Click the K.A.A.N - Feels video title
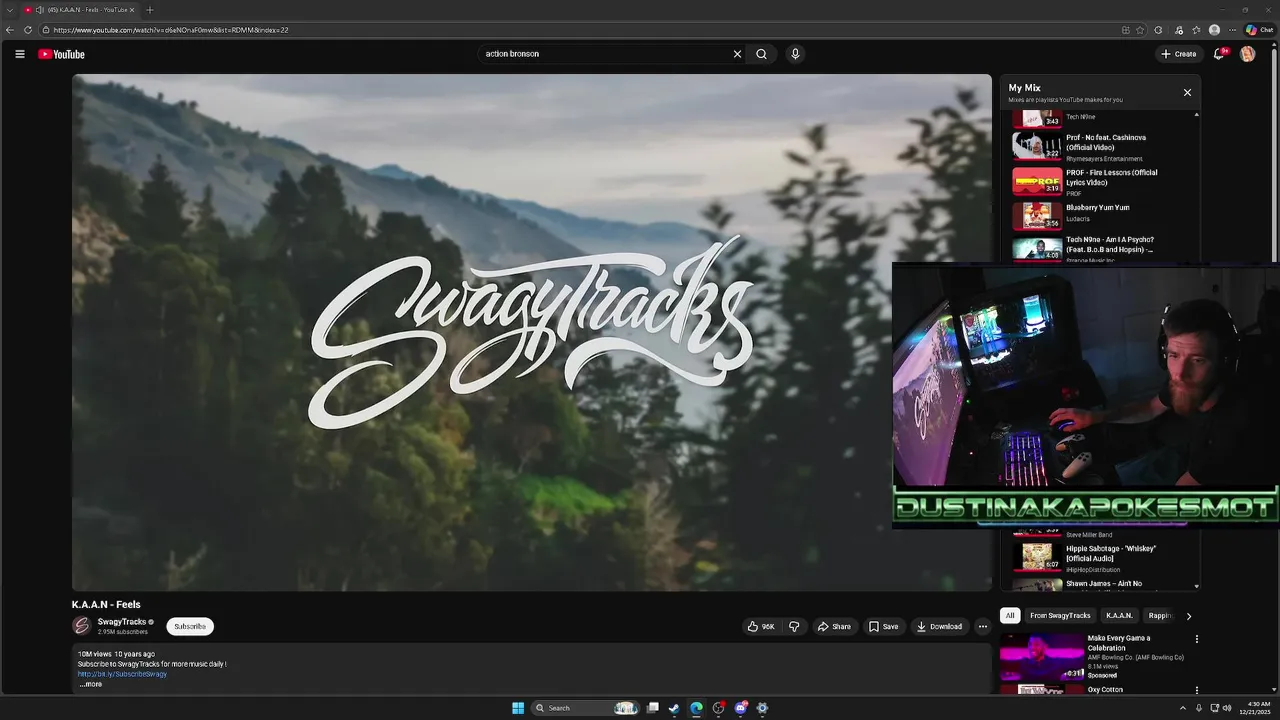The width and height of the screenshot is (1280, 720). coord(106,605)
